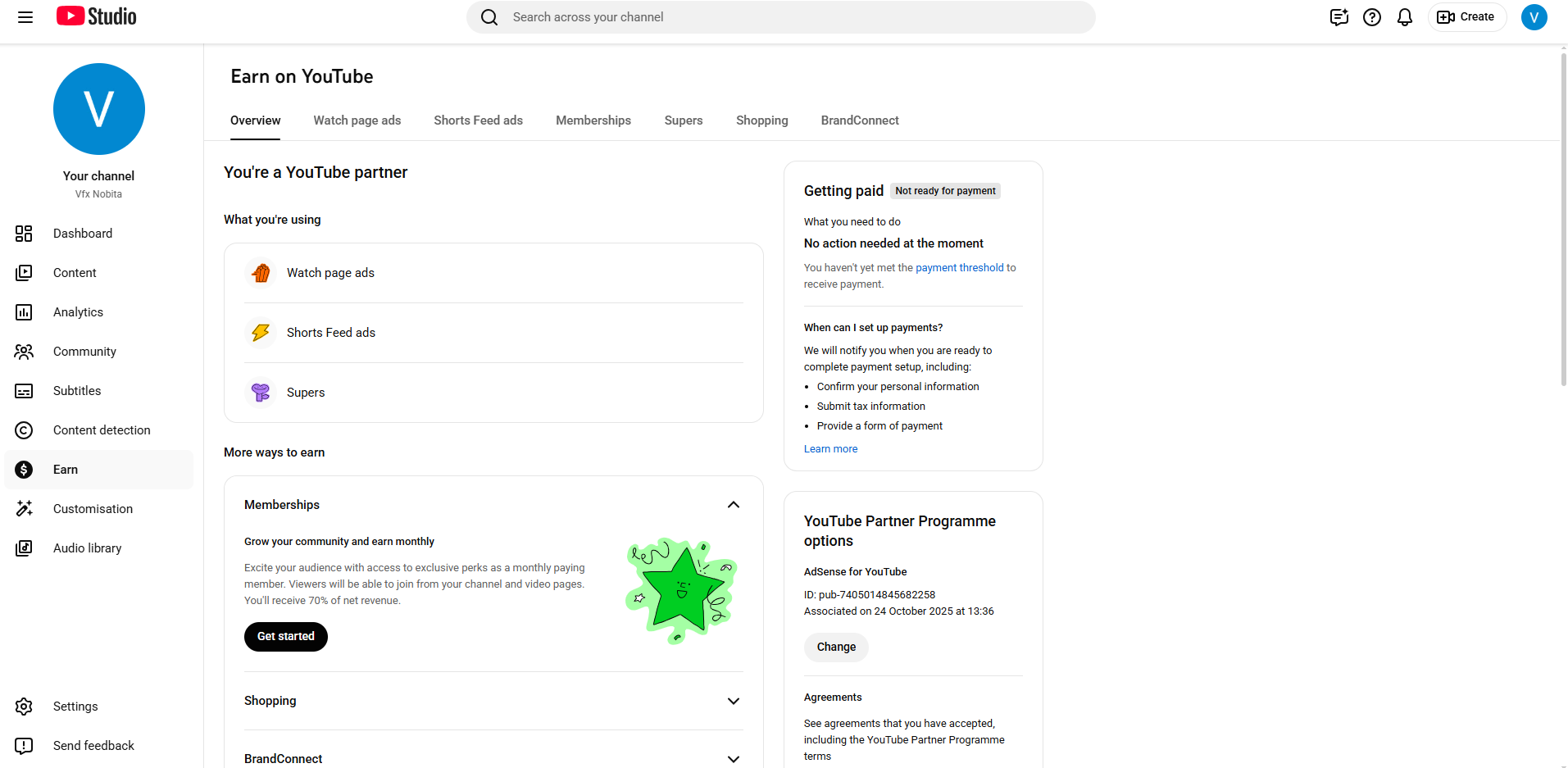Open the send feedback icon in header
The width and height of the screenshot is (1568, 768).
pyautogui.click(x=1338, y=17)
